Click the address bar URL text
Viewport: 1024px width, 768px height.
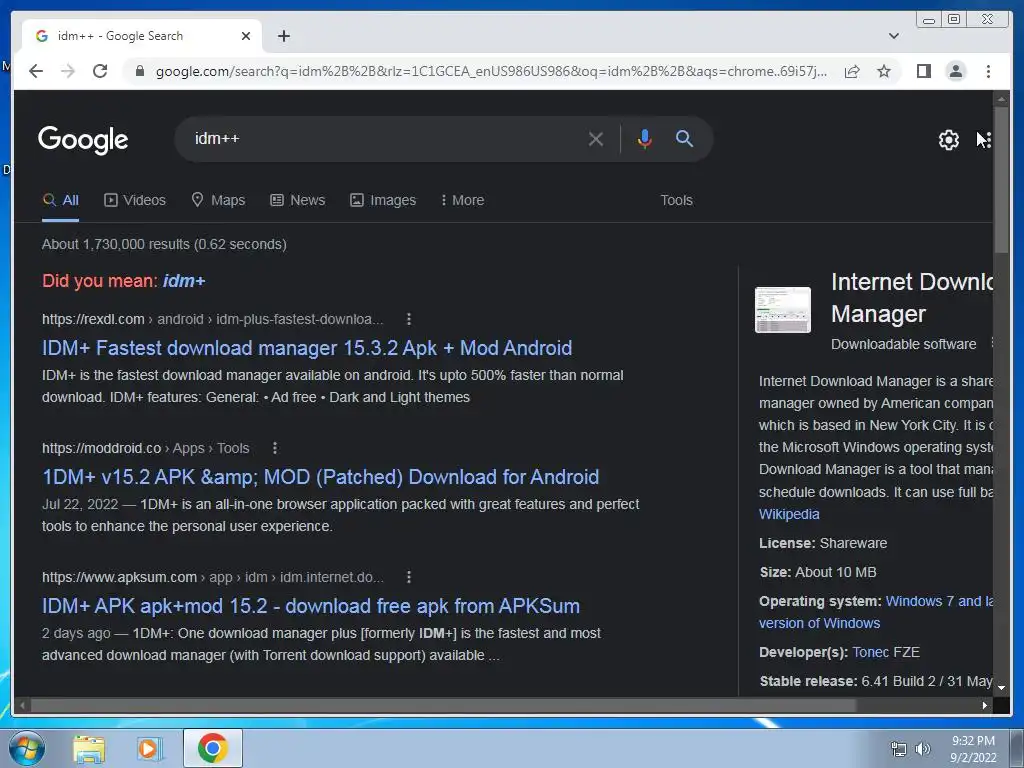(491, 71)
